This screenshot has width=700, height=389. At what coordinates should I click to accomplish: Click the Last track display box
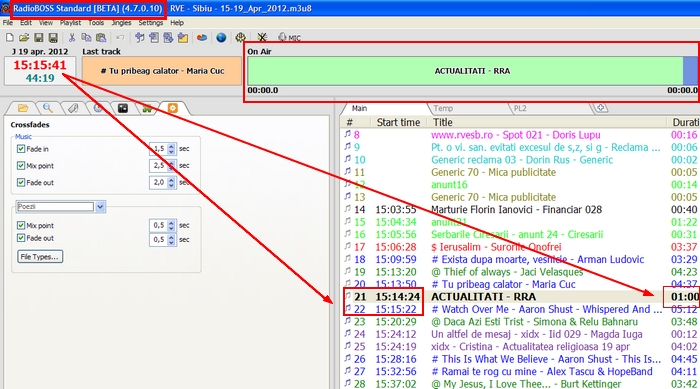(162, 71)
